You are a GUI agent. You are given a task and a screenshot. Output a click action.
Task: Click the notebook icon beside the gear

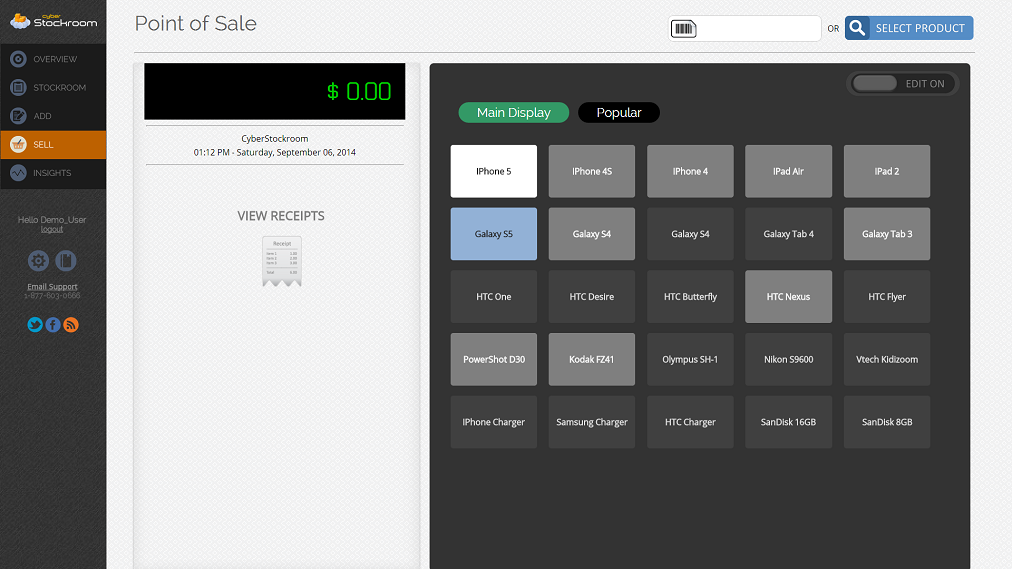[66, 261]
